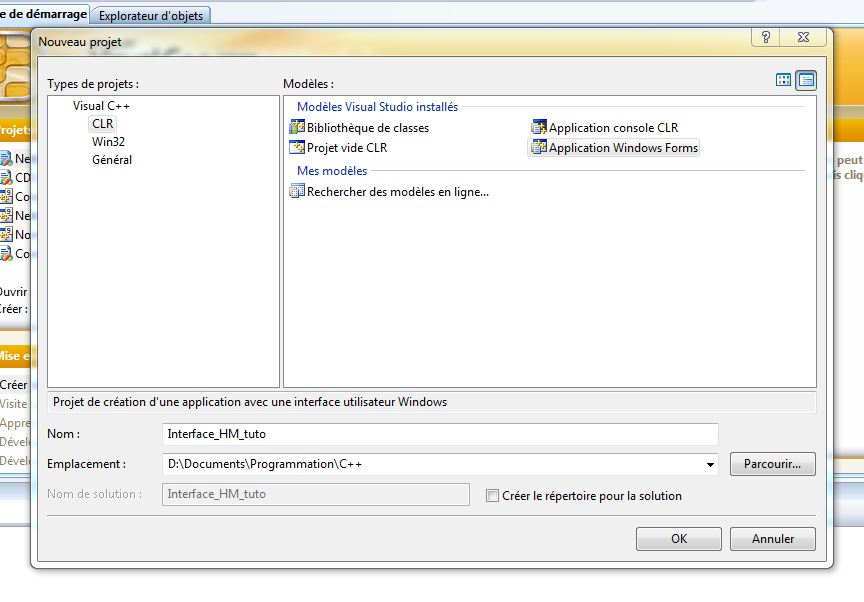Select the Win32 project type
Screen dimensions: 864x602
pyautogui.click(x=108, y=142)
